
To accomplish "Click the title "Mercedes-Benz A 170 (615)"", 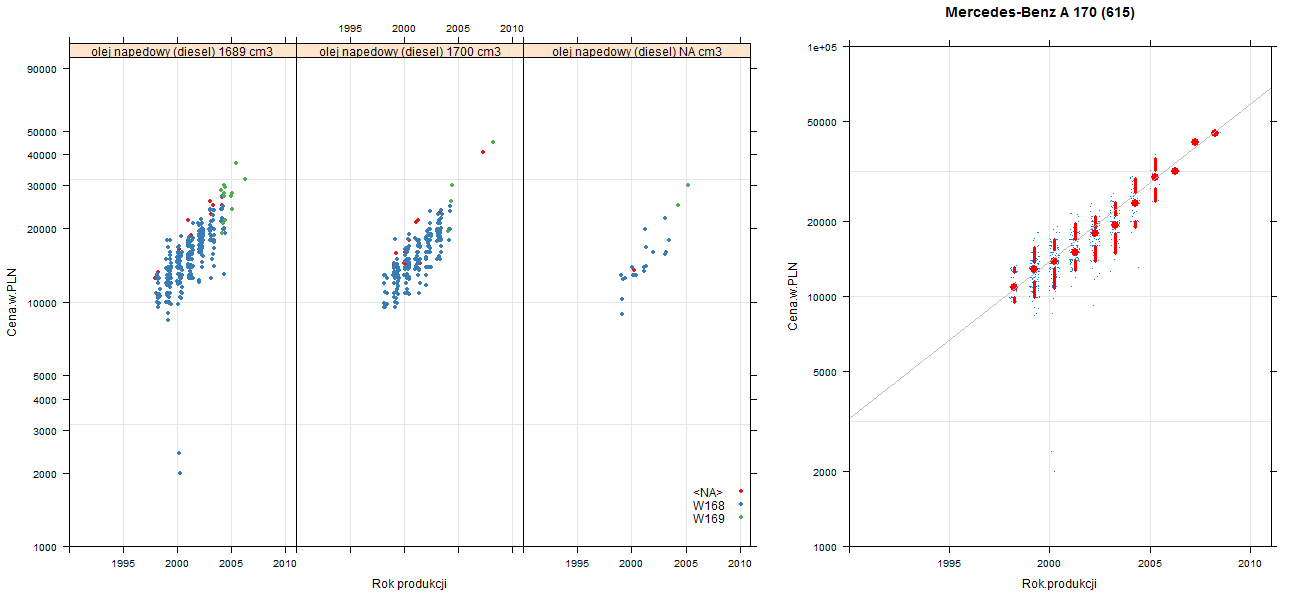I will click(1040, 13).
